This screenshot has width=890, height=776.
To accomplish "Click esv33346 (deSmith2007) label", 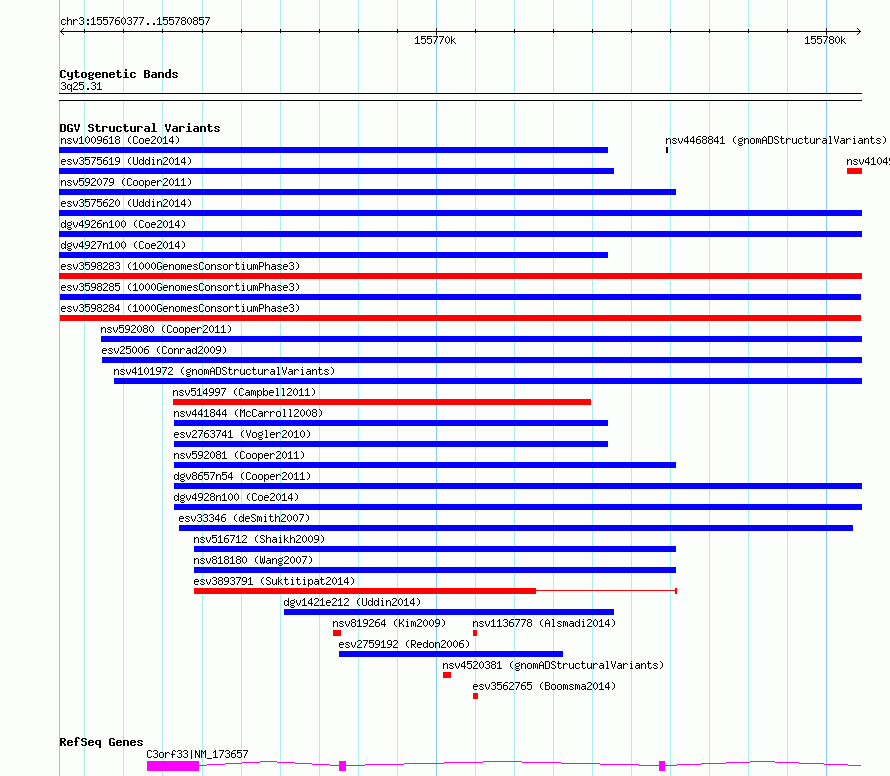I will click(244, 518).
